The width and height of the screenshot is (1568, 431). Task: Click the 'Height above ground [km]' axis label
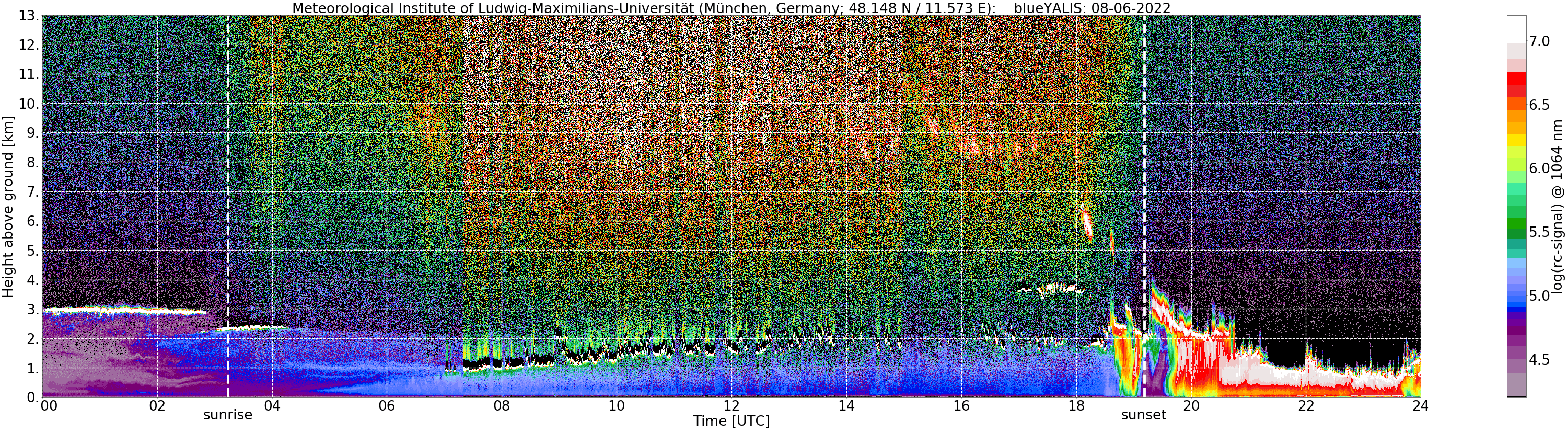[x=8, y=206]
